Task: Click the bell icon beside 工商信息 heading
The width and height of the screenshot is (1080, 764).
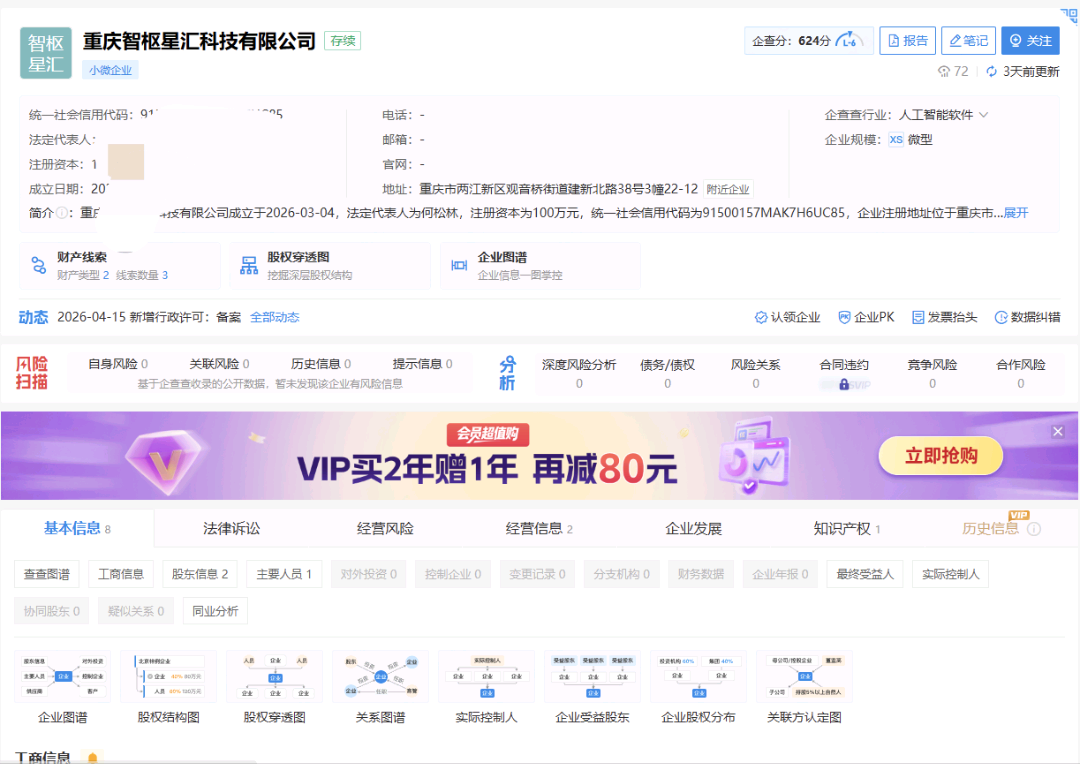Action: (x=92, y=758)
